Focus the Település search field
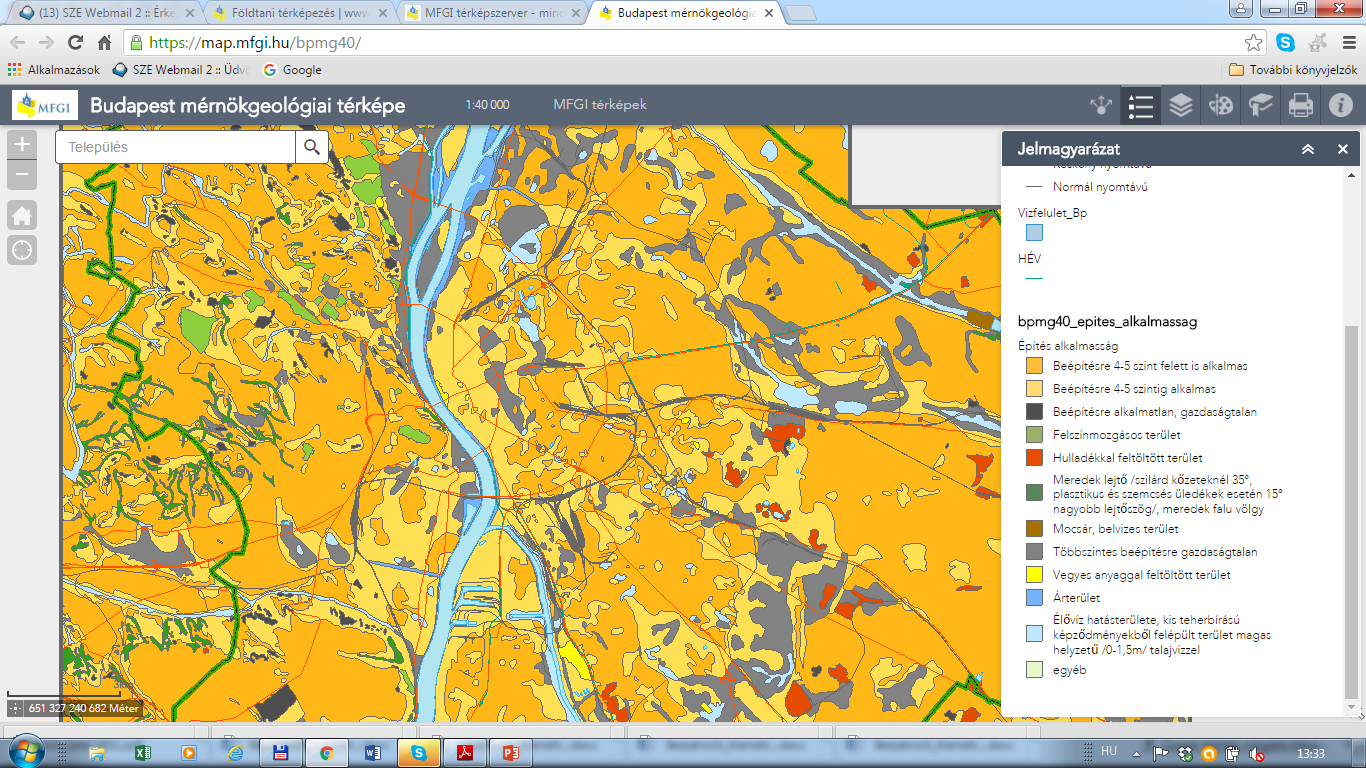 (x=176, y=147)
